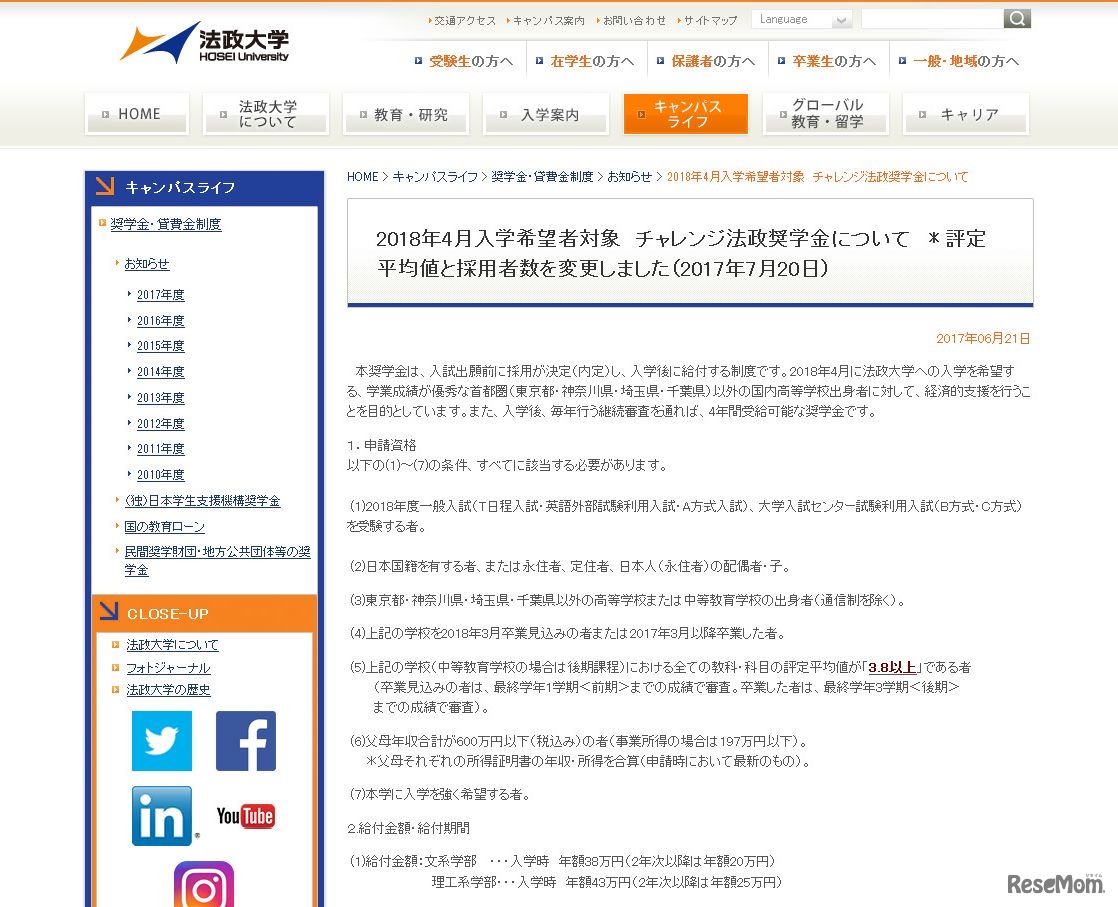Open 法政大学について CLOSE-UP link
This screenshot has width=1118, height=907.
[x=173, y=645]
